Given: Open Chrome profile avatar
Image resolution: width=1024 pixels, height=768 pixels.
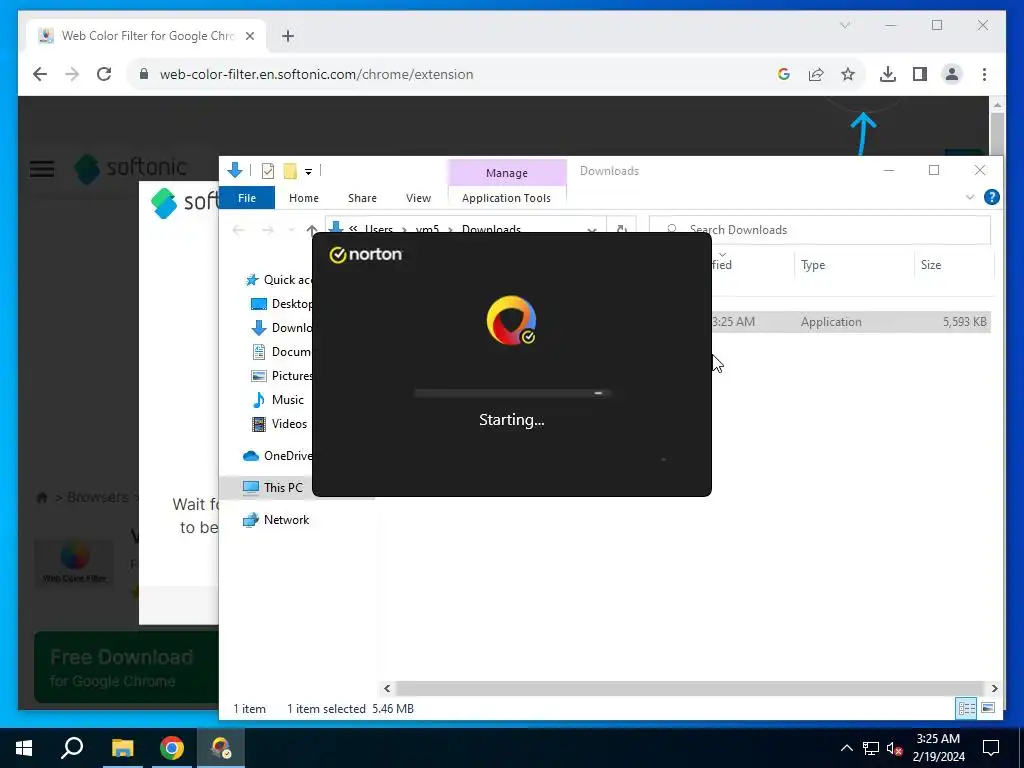Looking at the screenshot, I should click(x=952, y=74).
